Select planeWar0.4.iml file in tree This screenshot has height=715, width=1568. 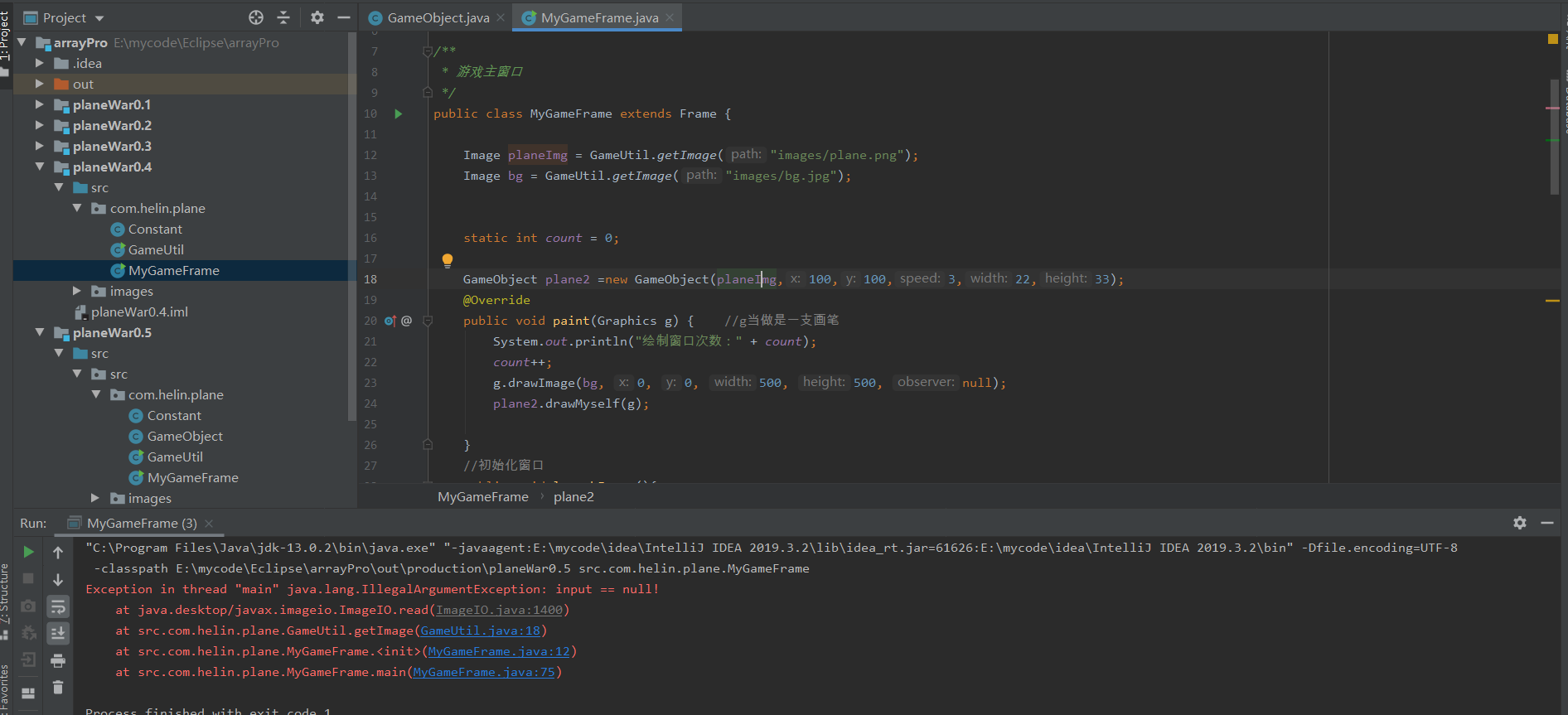pyautogui.click(x=139, y=312)
